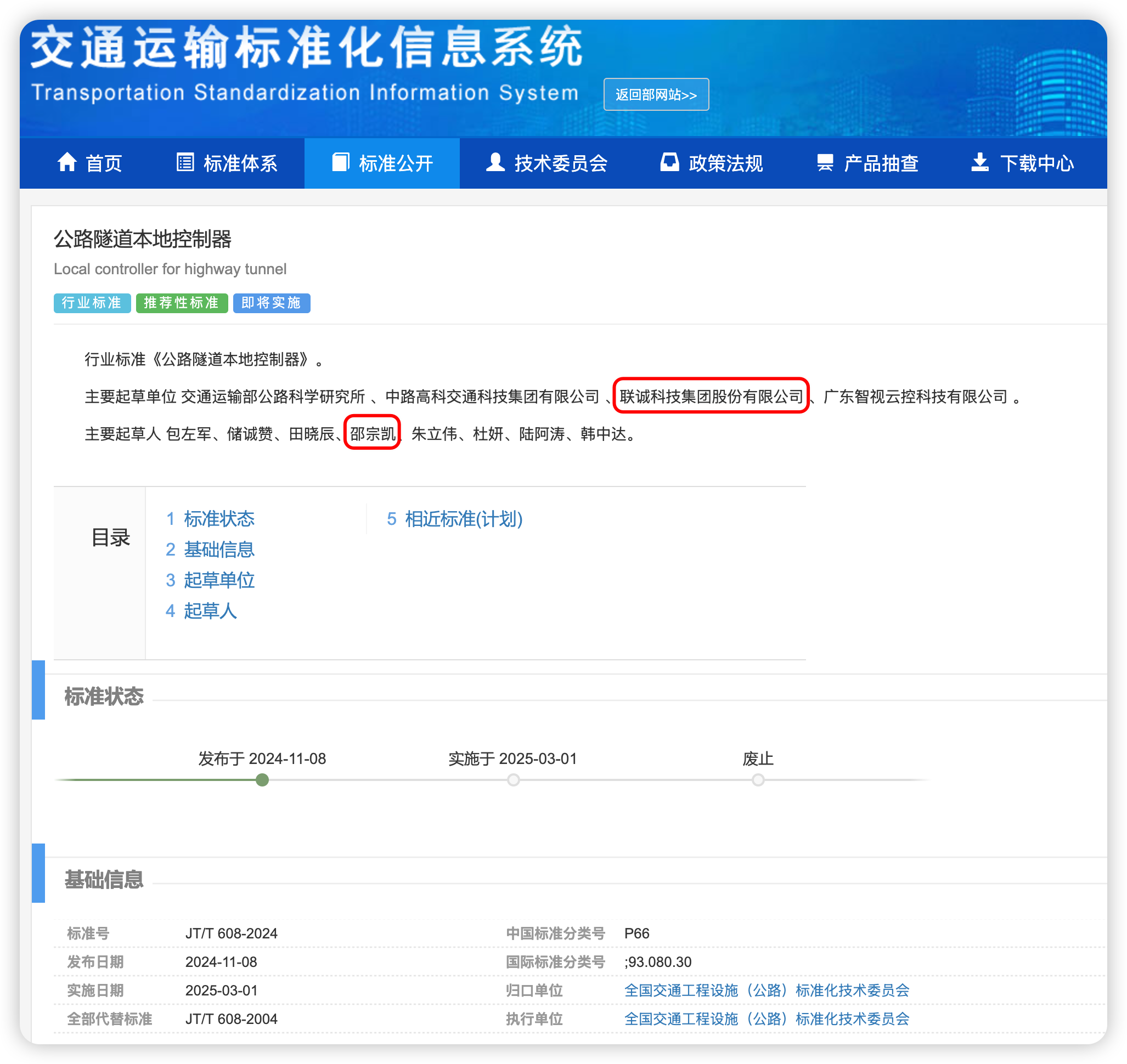Click the 发布于 2024-11-08 timeline marker
The width and height of the screenshot is (1127, 1064).
pyautogui.click(x=262, y=780)
